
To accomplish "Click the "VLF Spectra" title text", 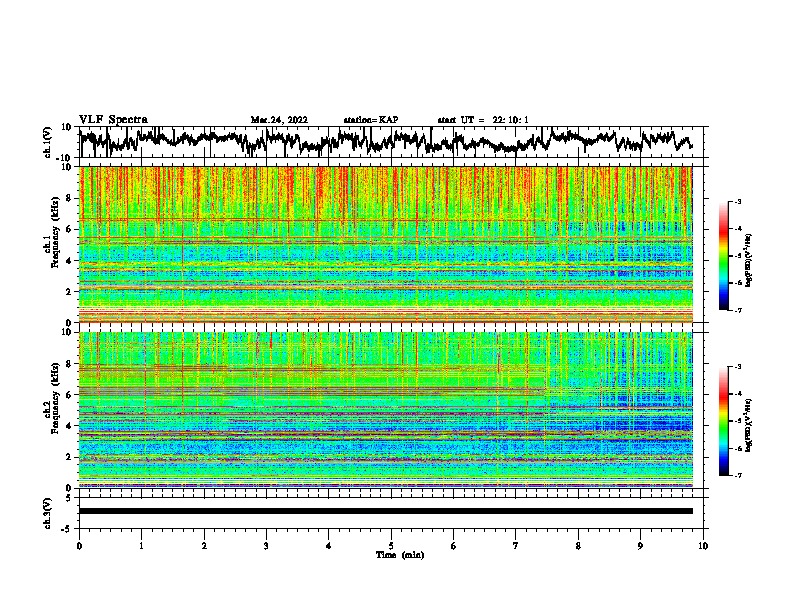I will pyautogui.click(x=113, y=120).
